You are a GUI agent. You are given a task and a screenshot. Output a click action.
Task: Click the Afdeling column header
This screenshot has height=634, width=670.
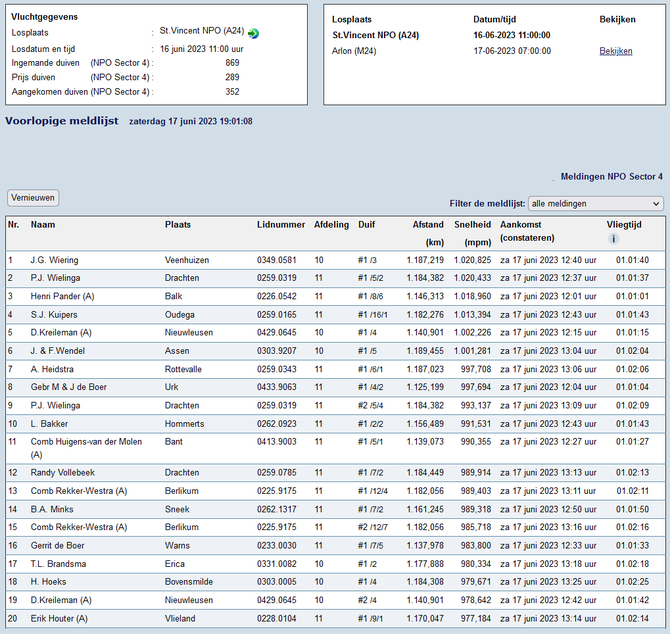(331, 225)
